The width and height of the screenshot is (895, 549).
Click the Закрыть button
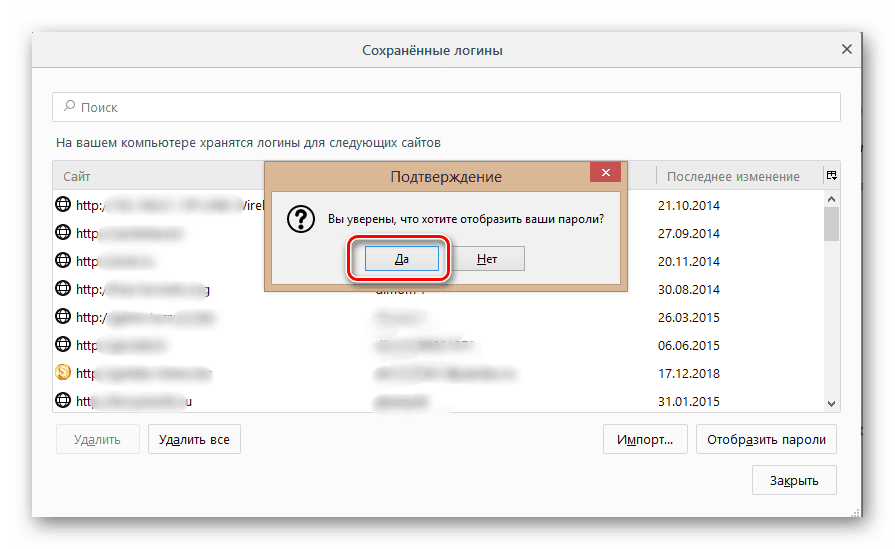pyautogui.click(x=794, y=481)
